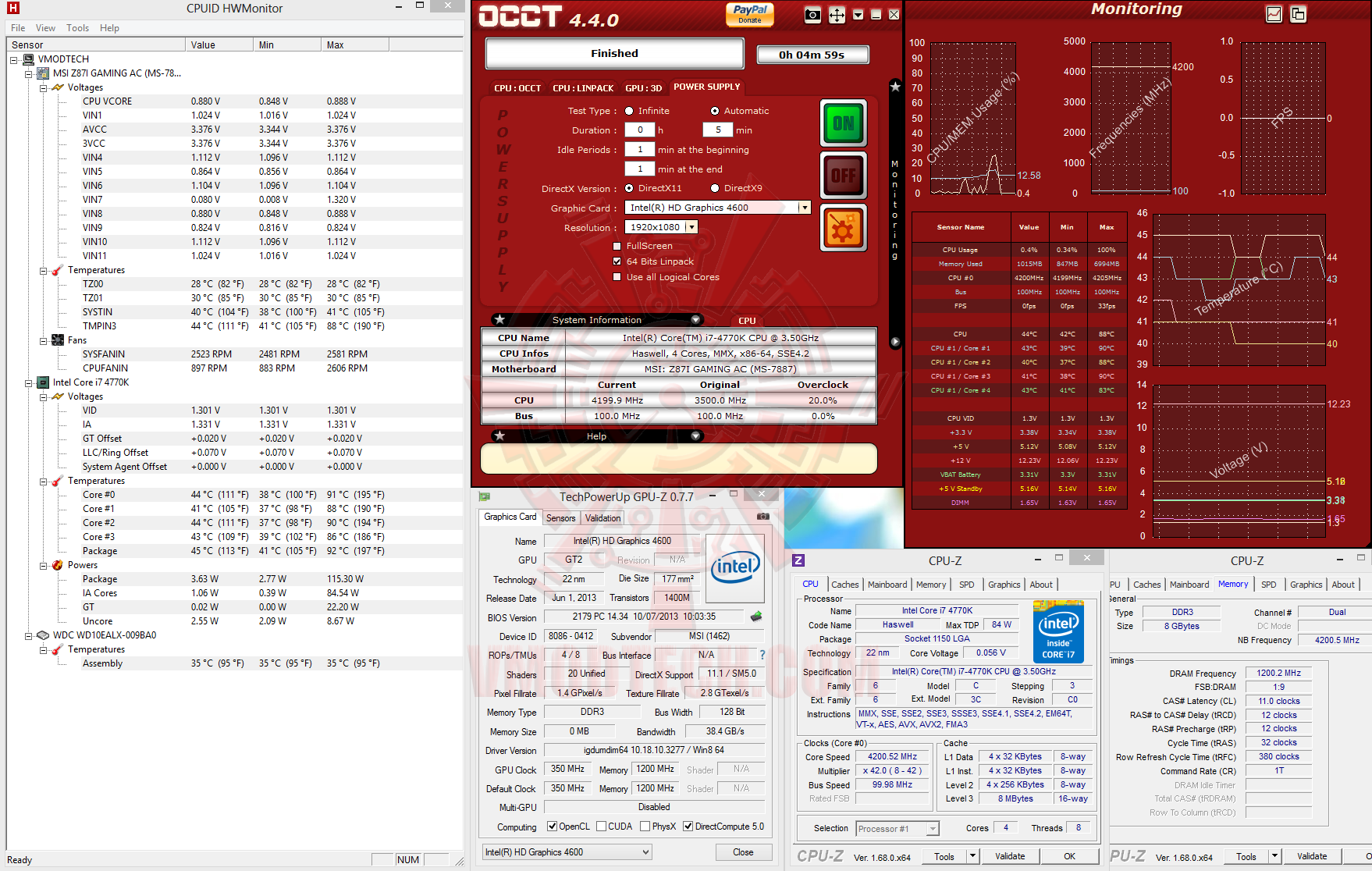Click the Duration minutes input field
The height and width of the screenshot is (871, 1372).
[x=718, y=130]
